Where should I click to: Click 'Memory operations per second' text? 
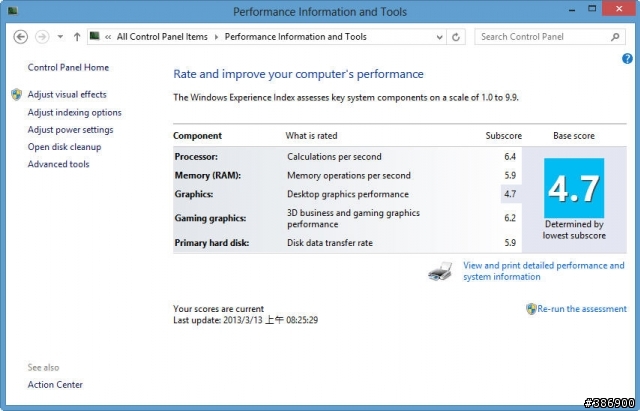349,176
